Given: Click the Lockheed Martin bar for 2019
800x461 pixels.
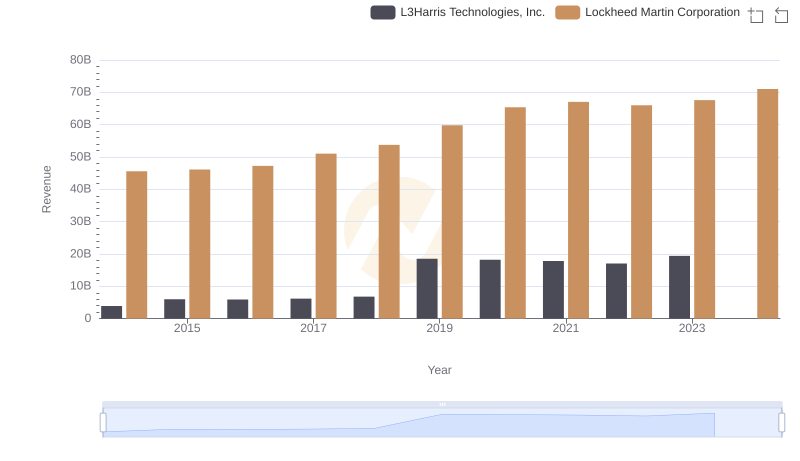Looking at the screenshot, I should [452, 222].
